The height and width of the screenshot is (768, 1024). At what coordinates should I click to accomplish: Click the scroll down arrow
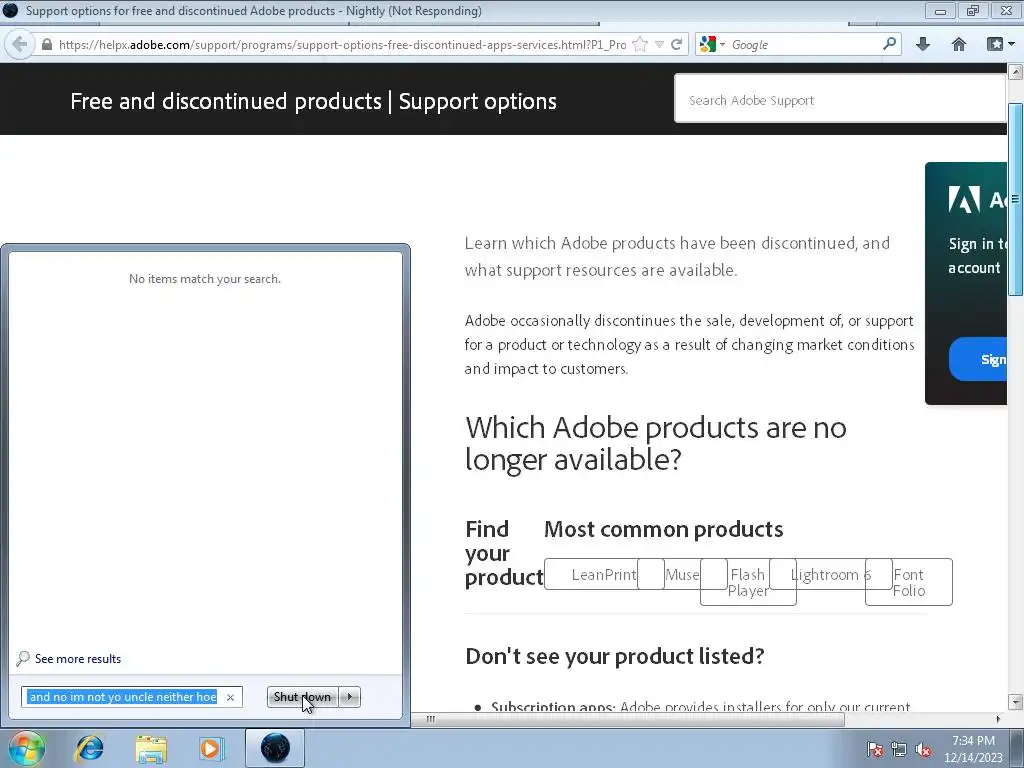(x=1016, y=702)
